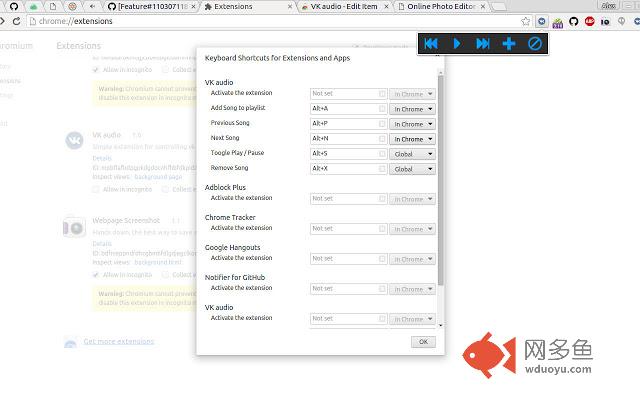Image resolution: width=640 pixels, height=400 pixels.
Task: Set Google Hangouts activate shortcut field
Action: point(348,259)
